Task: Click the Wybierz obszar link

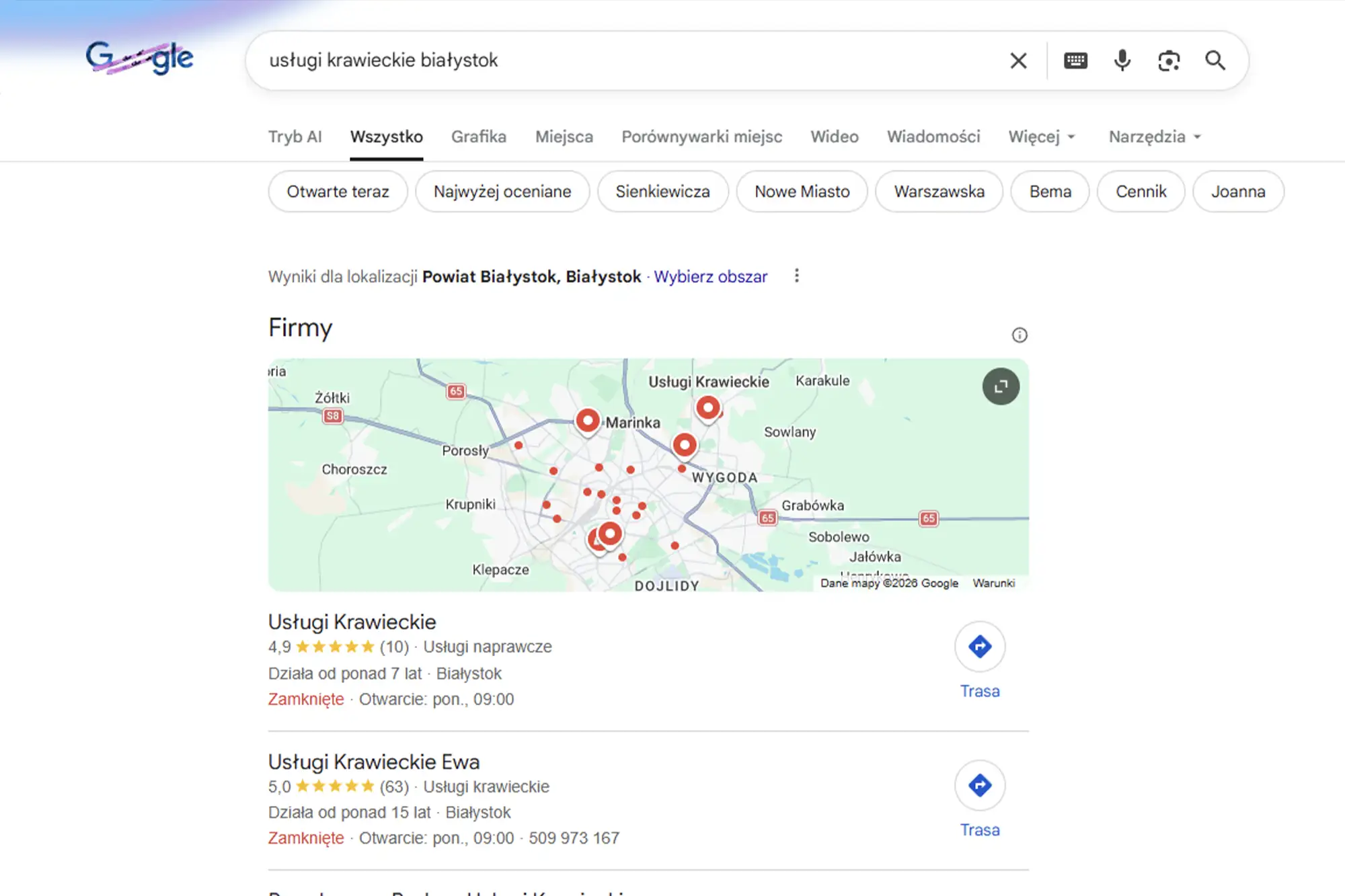Action: 710,276
